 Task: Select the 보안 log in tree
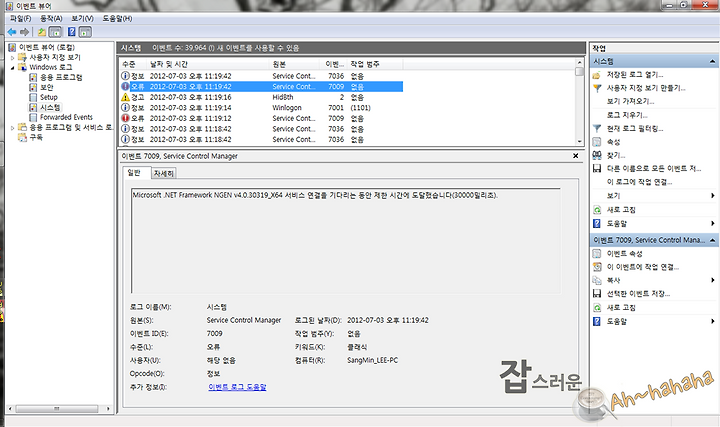[x=41, y=87]
